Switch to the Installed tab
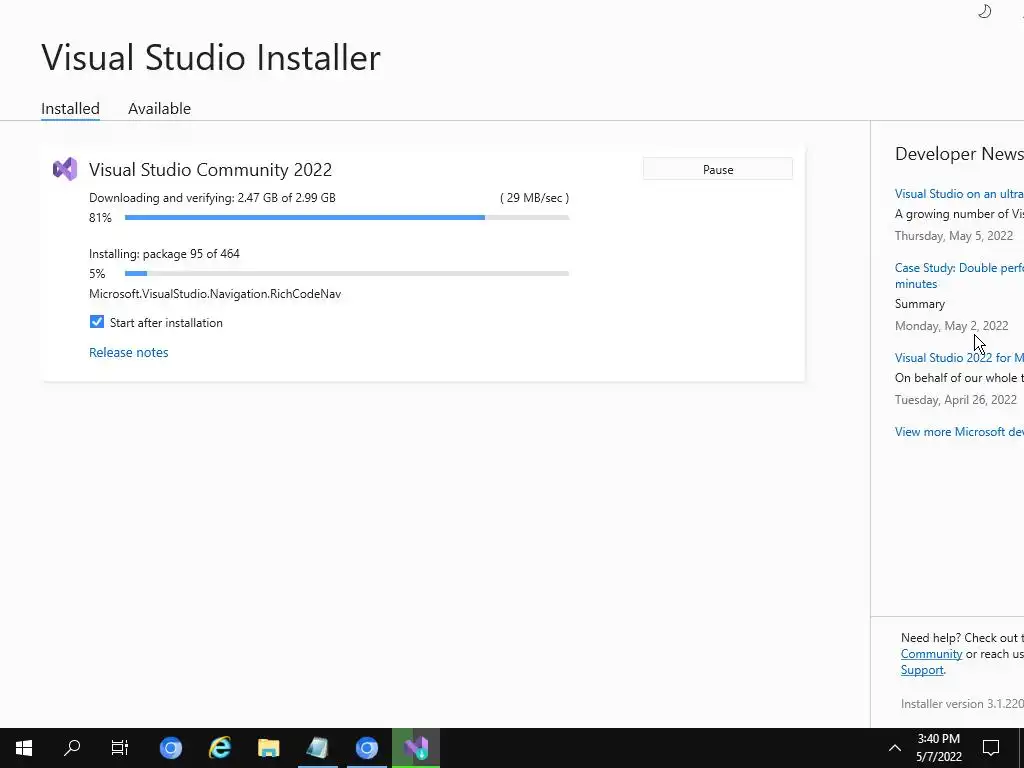The height and width of the screenshot is (768, 1024). [71, 108]
